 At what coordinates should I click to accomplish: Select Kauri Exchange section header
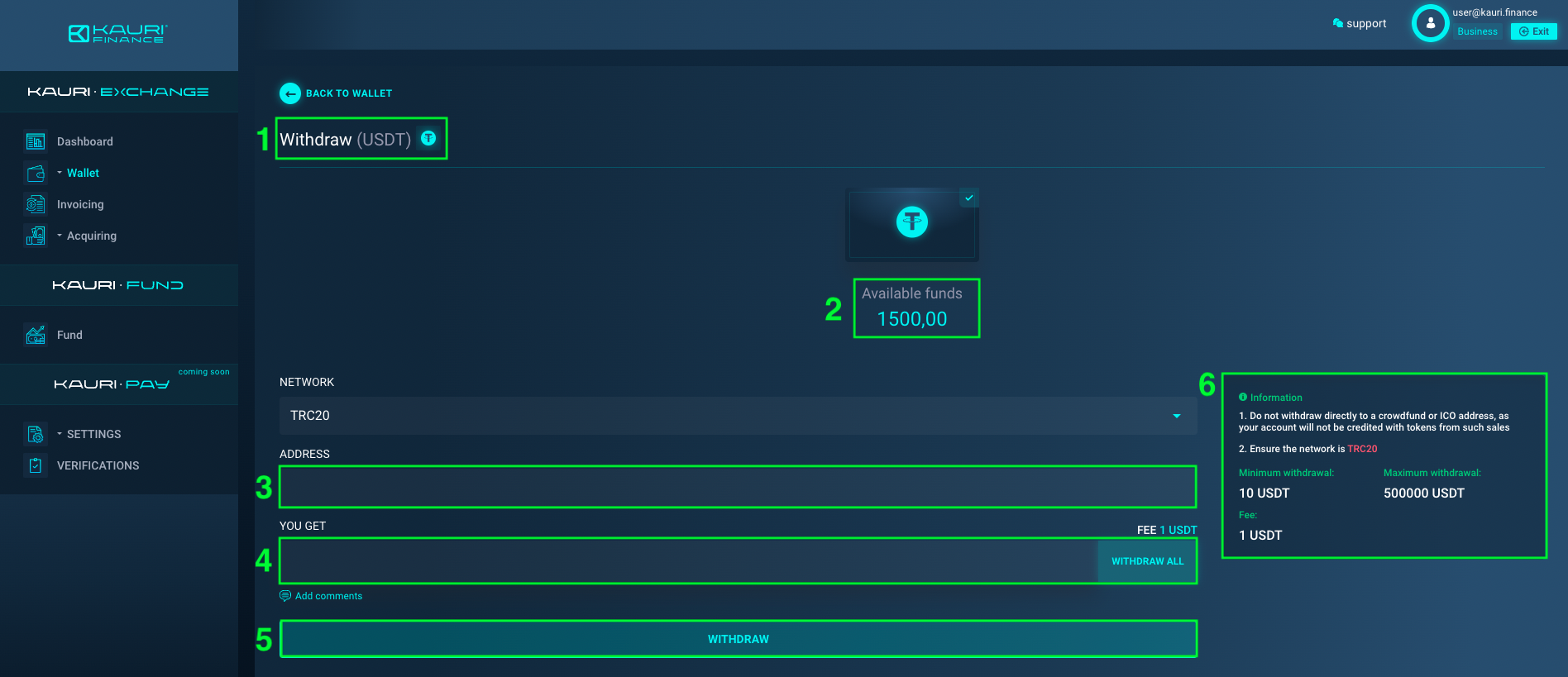[118, 92]
